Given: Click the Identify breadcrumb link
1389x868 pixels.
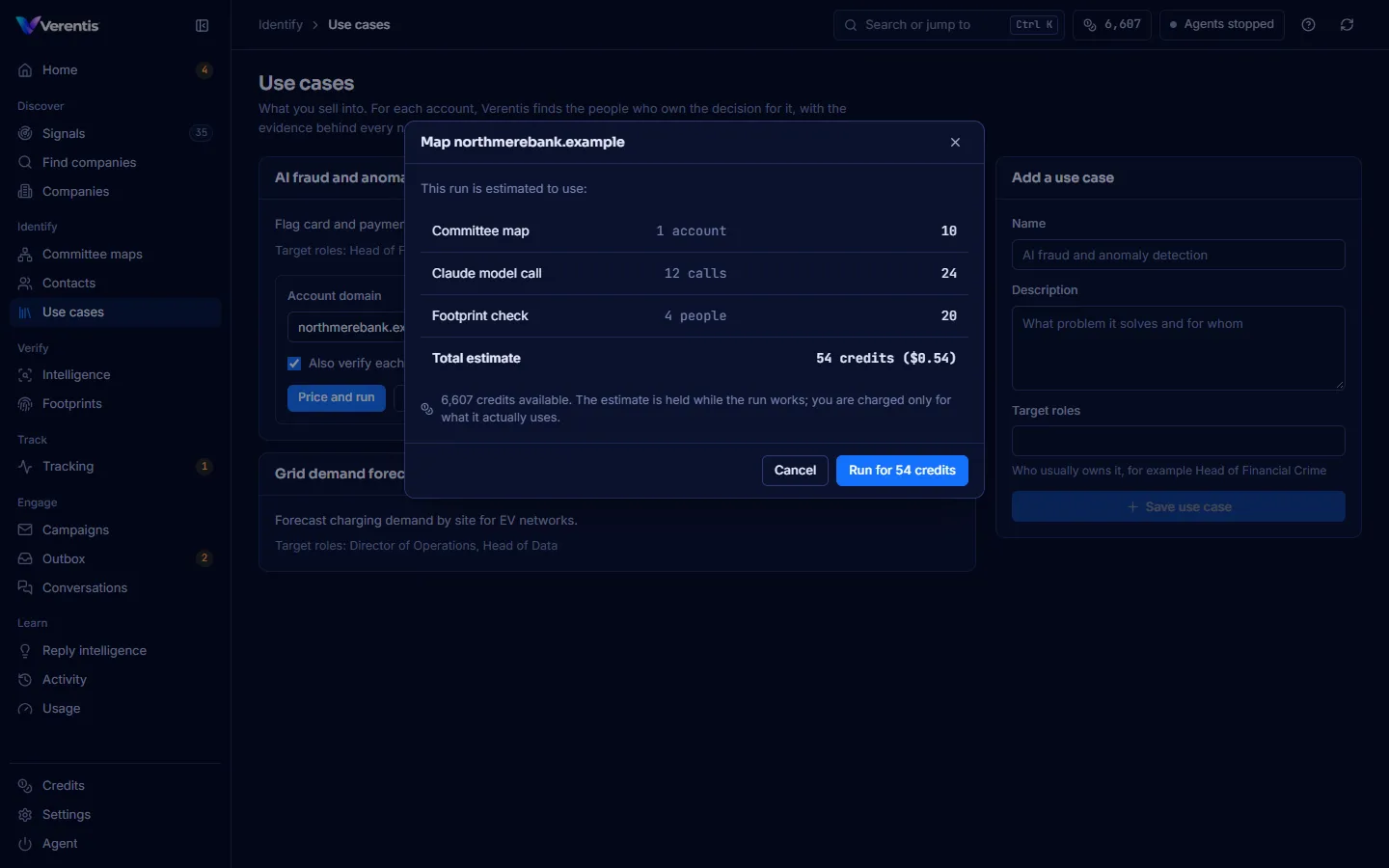Looking at the screenshot, I should pyautogui.click(x=281, y=25).
